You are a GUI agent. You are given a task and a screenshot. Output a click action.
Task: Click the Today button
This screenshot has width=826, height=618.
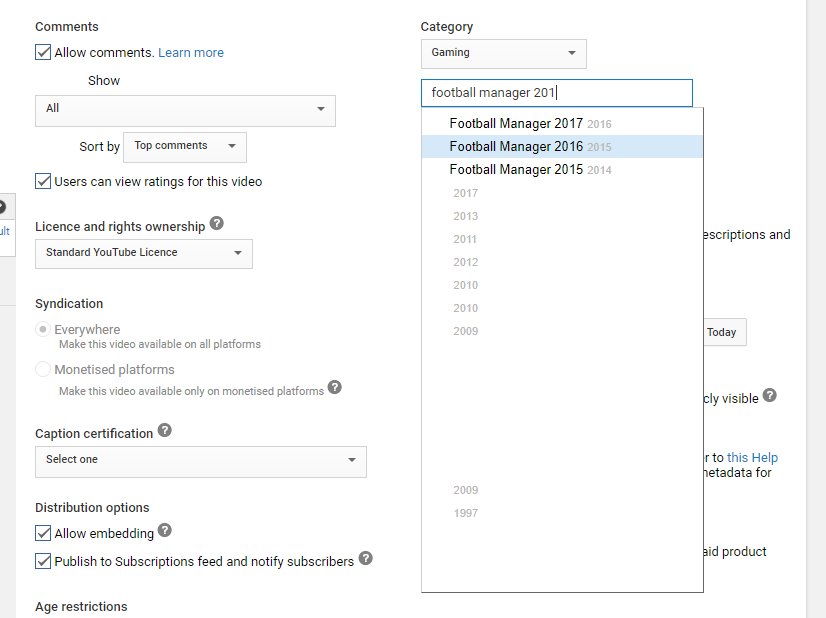tap(725, 332)
